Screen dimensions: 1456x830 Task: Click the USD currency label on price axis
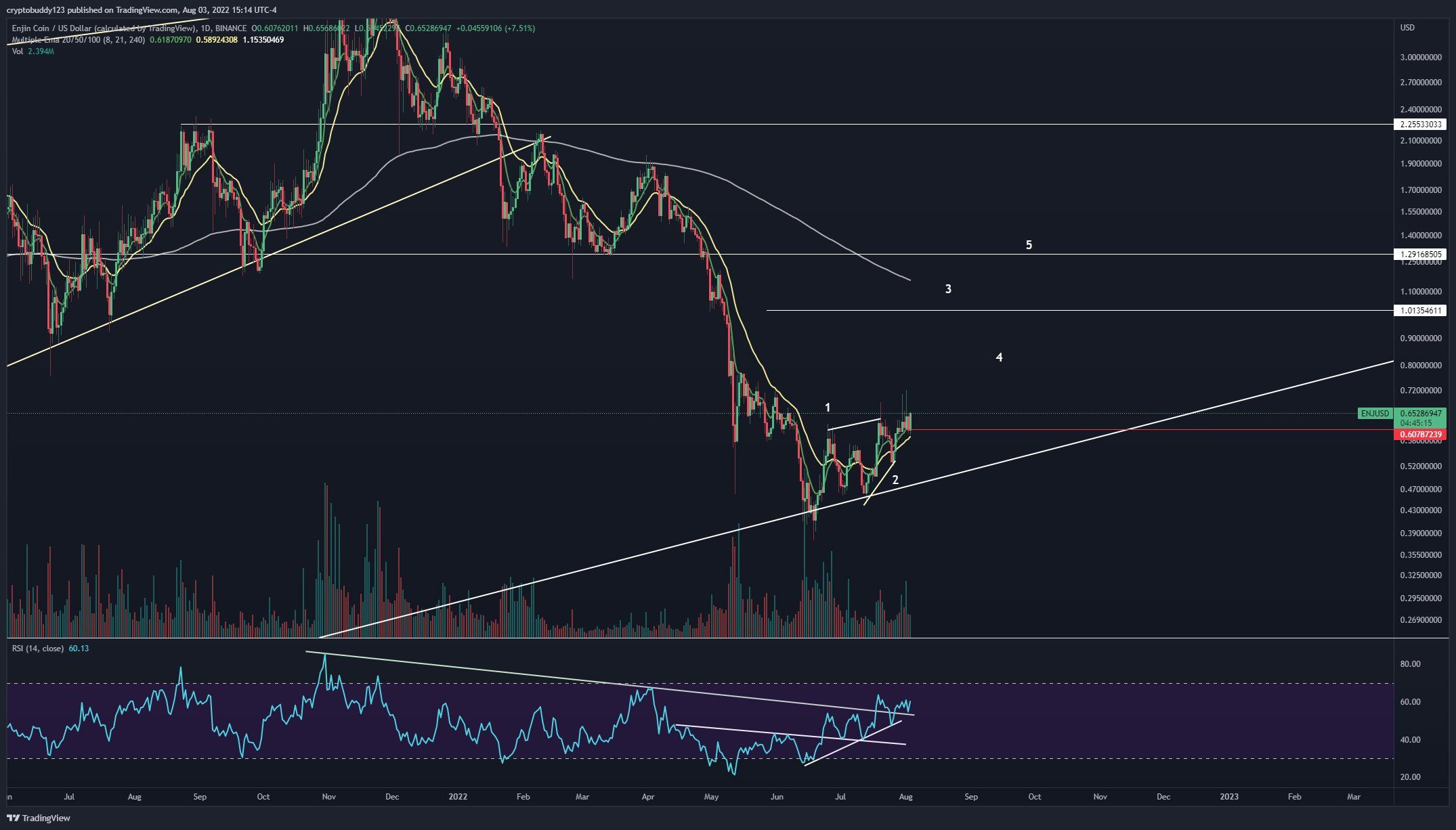tap(1407, 28)
